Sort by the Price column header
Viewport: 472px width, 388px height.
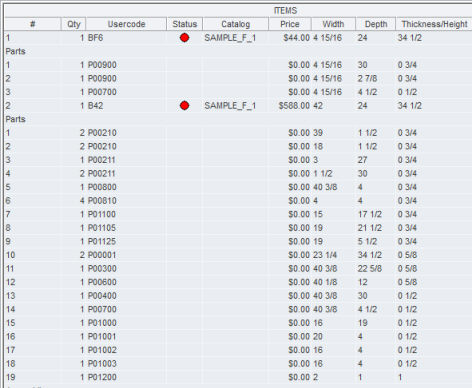click(290, 24)
